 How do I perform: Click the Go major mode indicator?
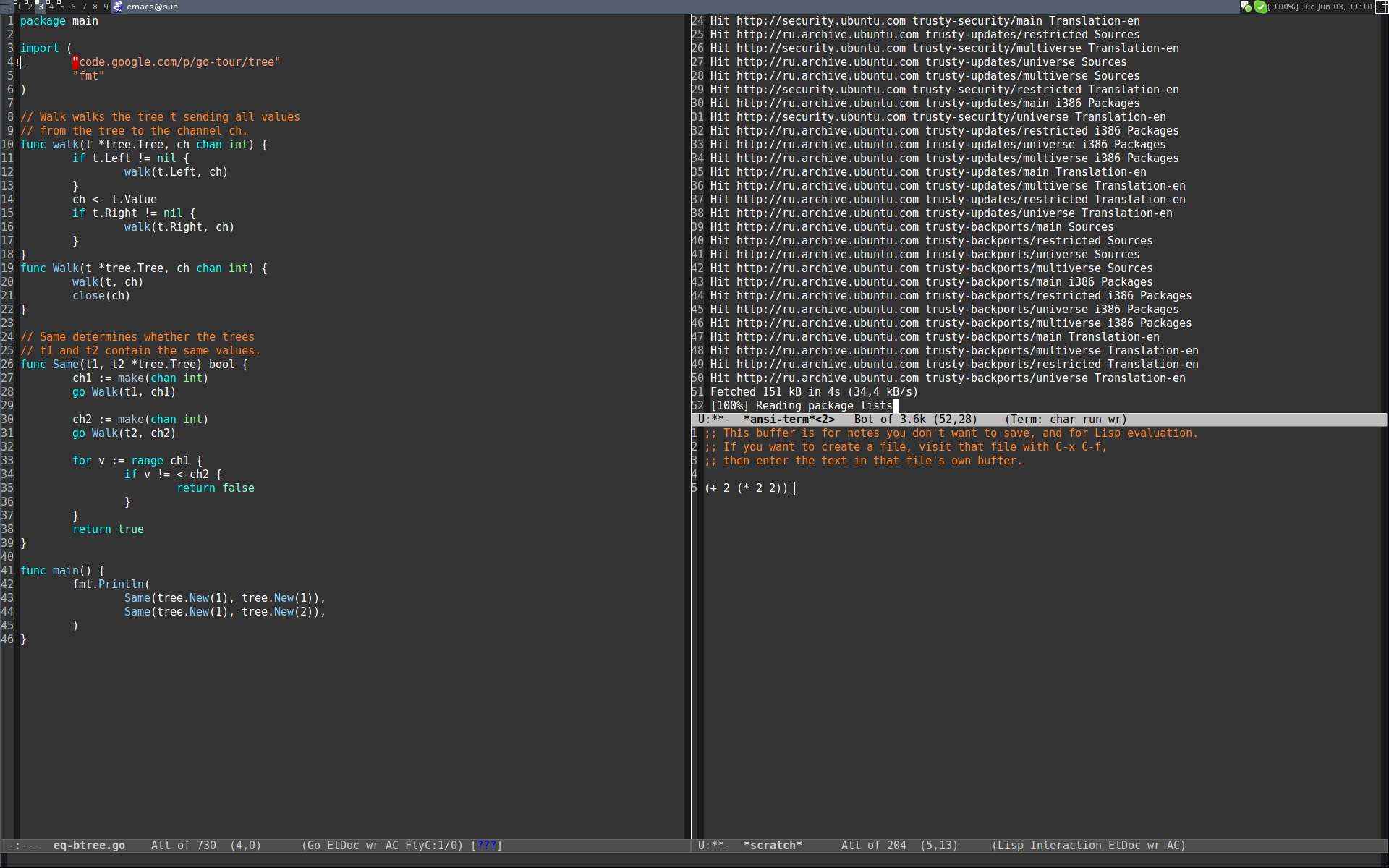313,845
